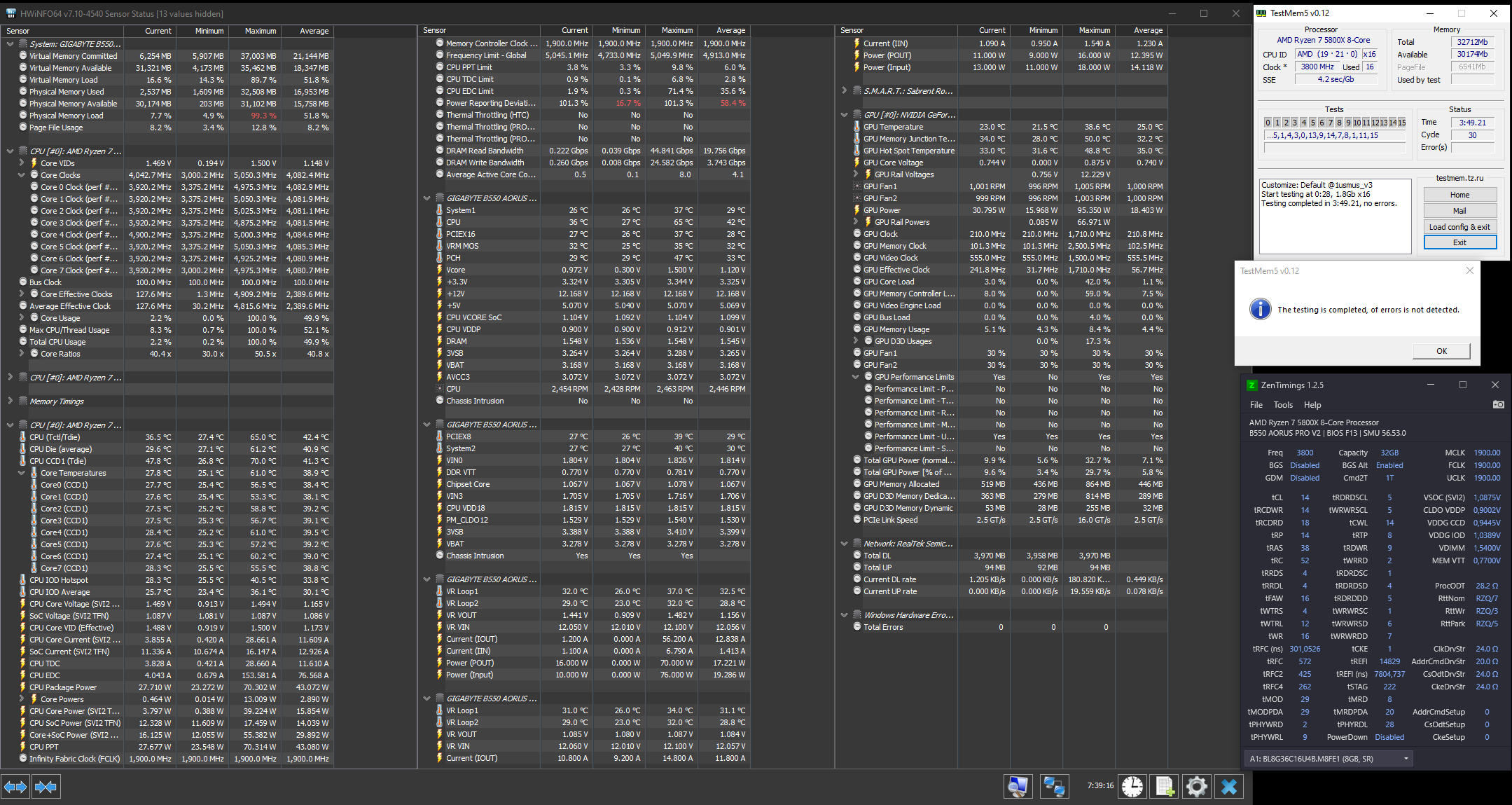
Task: Collapse the System GIGABYTE B550 sensor group
Action: point(10,44)
